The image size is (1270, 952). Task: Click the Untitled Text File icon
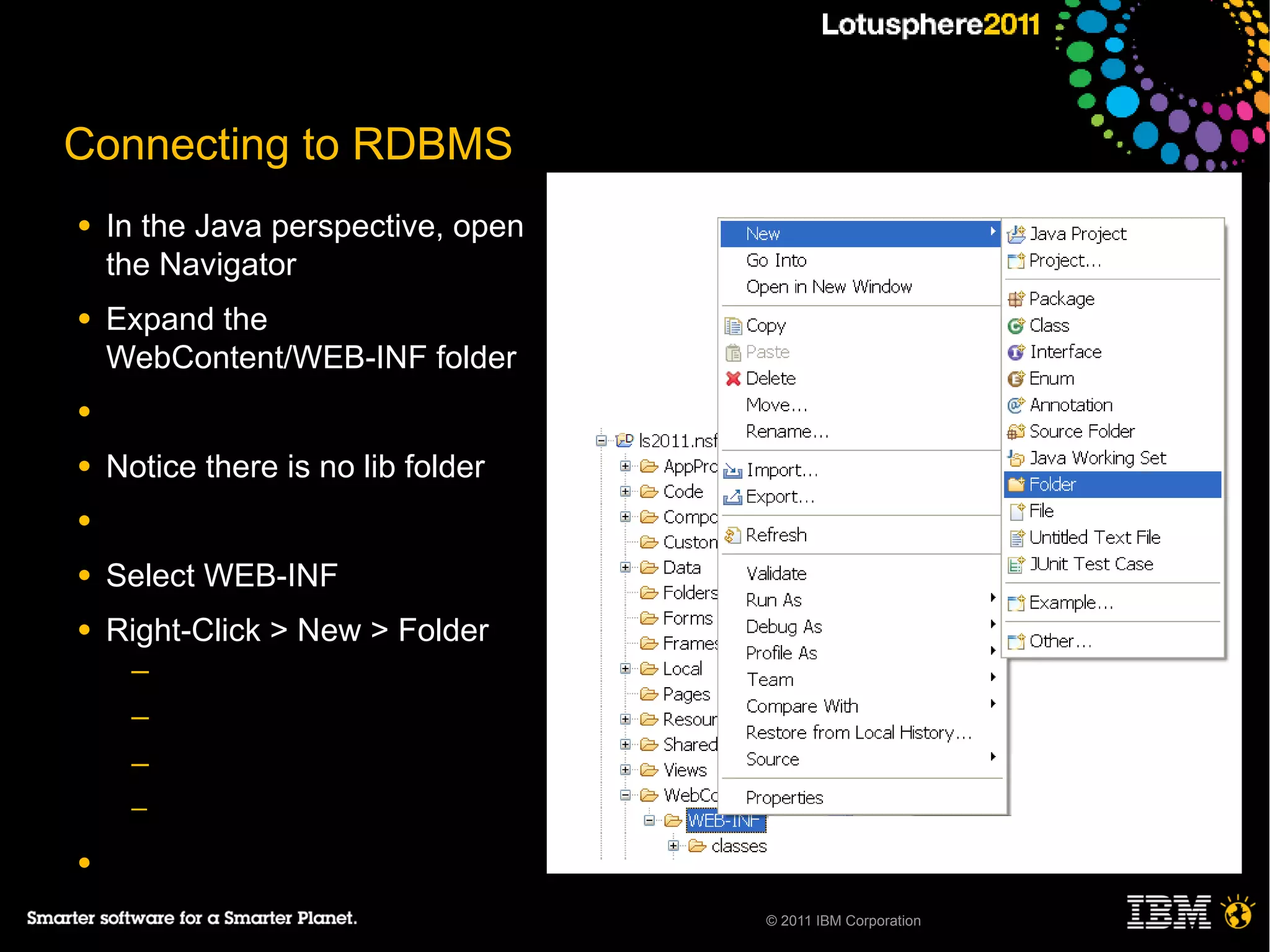1017,538
